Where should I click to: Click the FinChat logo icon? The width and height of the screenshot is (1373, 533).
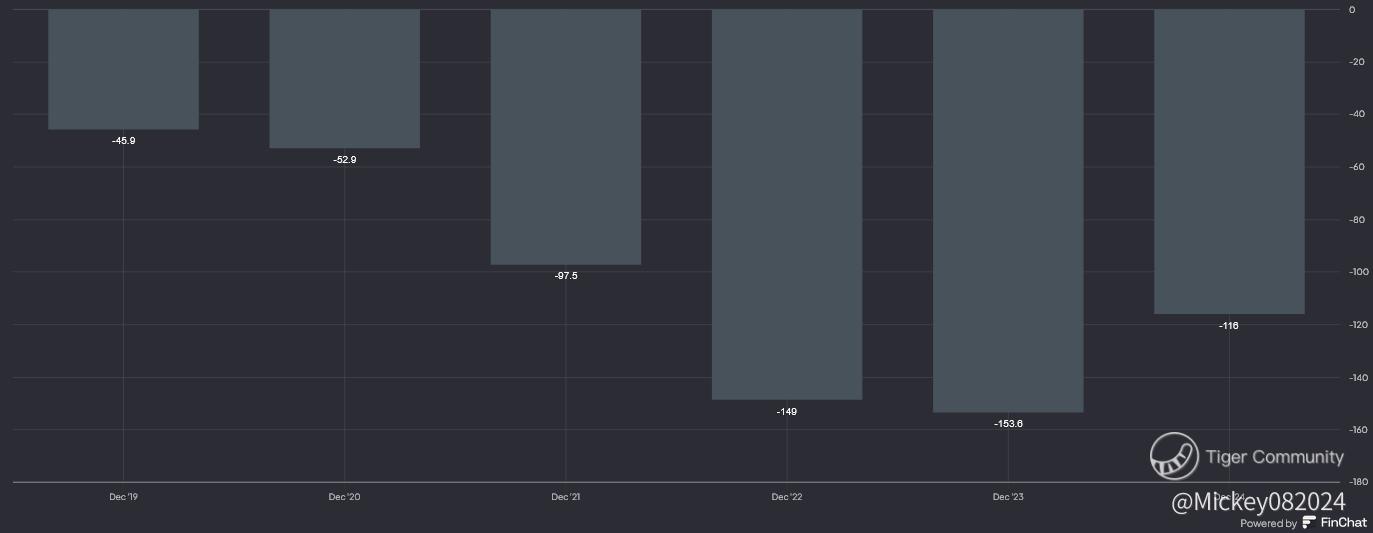click(x=1309, y=523)
